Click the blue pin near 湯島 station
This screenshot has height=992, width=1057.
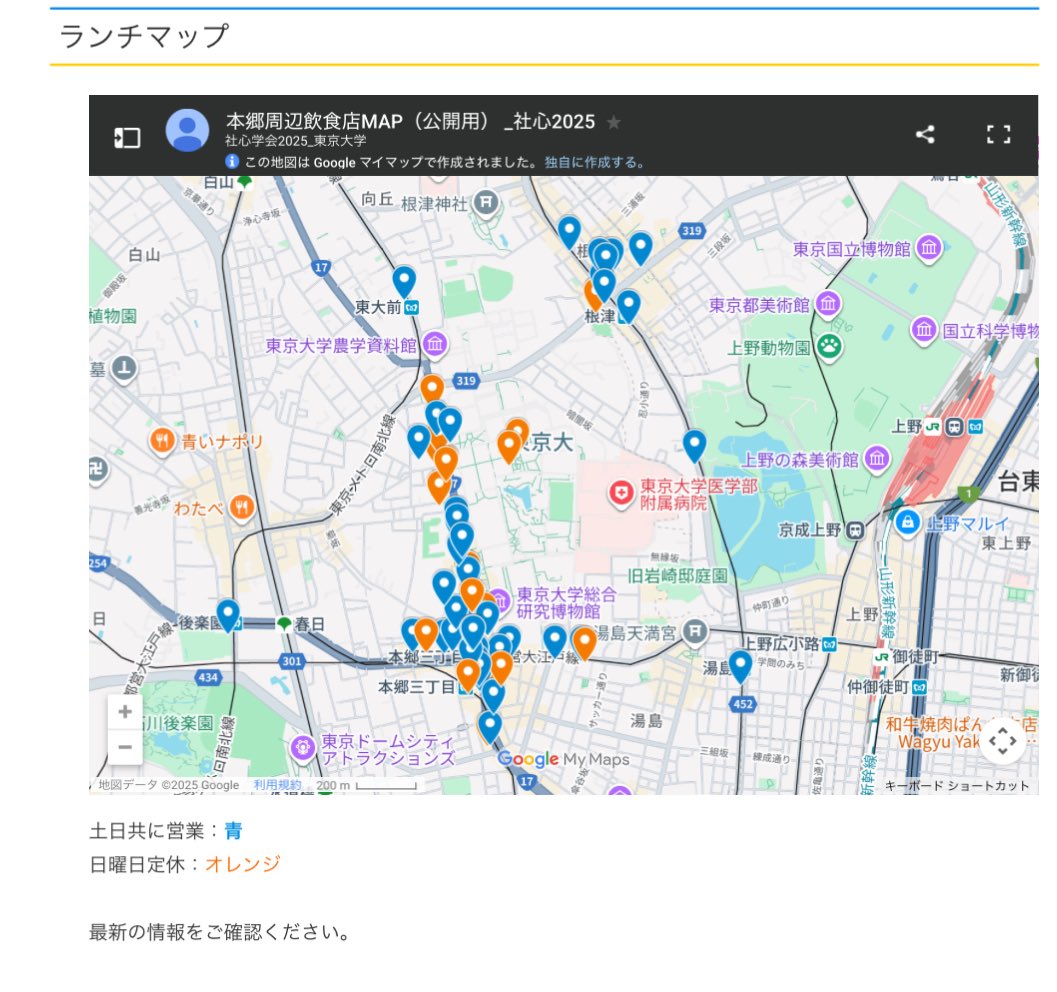pos(740,665)
